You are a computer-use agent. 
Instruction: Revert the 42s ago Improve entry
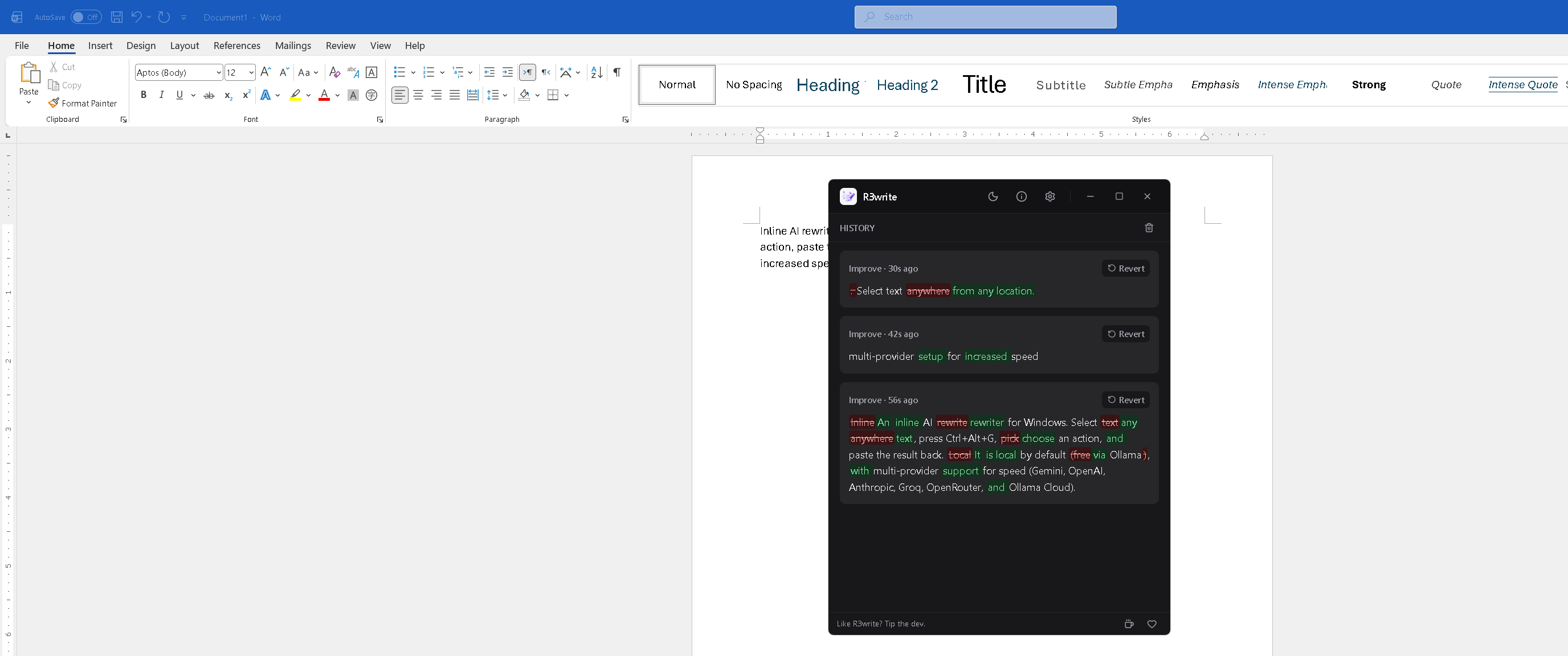pyautogui.click(x=1125, y=334)
